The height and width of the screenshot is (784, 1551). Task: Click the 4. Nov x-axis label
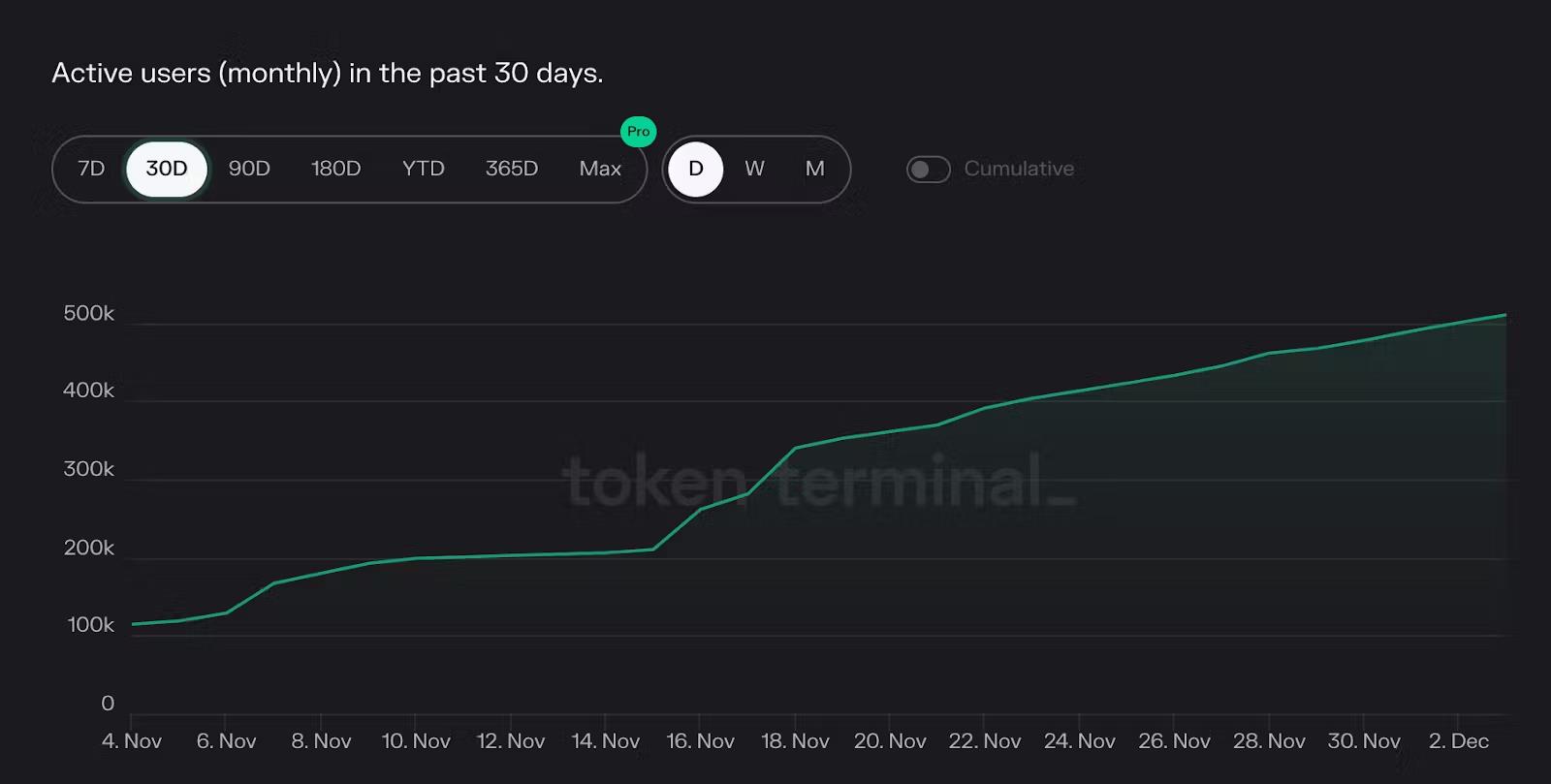click(x=132, y=741)
